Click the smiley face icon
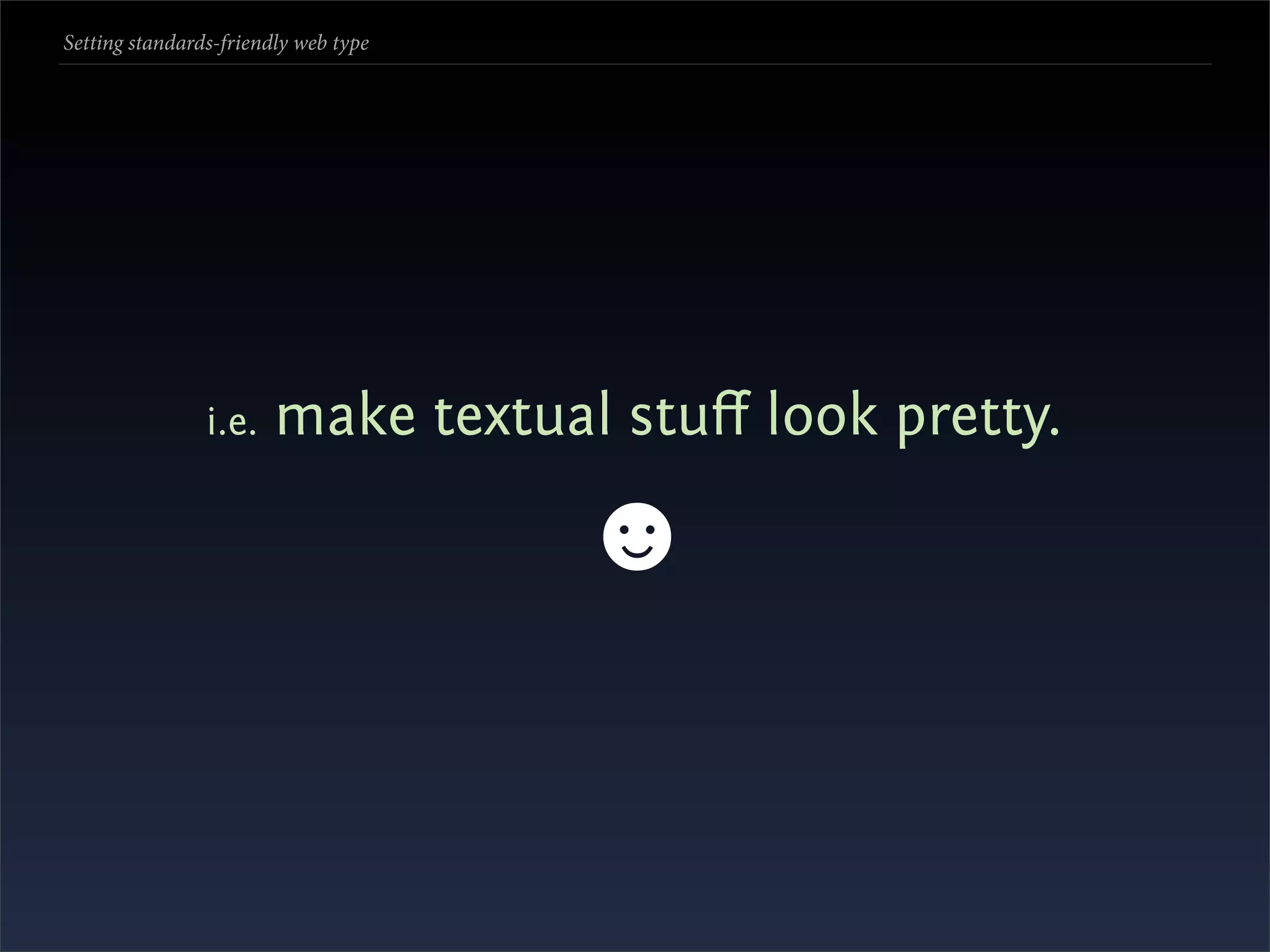Screen dimensions: 1270x952 click(637, 536)
